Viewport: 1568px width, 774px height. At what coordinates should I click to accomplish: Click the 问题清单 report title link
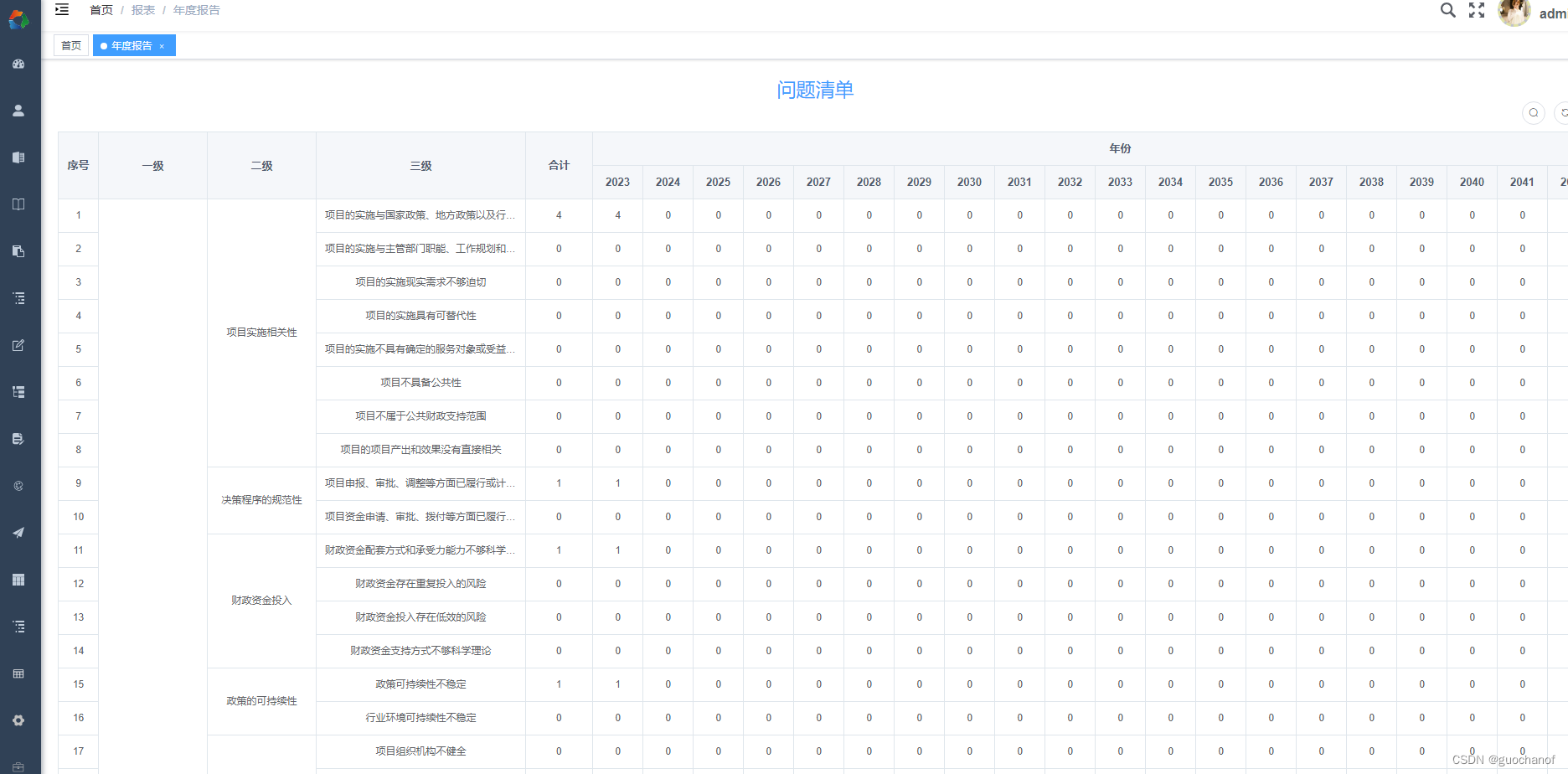coord(815,90)
